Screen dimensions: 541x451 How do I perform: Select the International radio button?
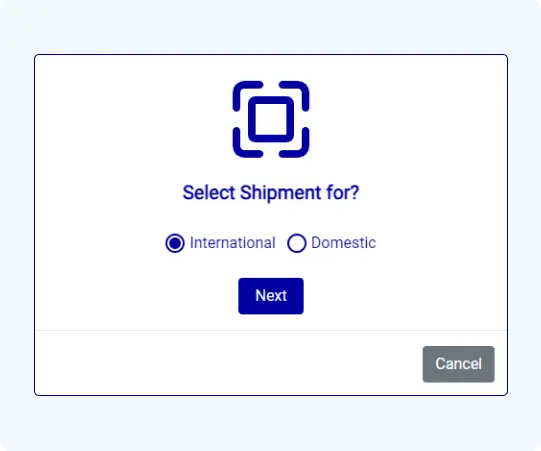coord(175,243)
